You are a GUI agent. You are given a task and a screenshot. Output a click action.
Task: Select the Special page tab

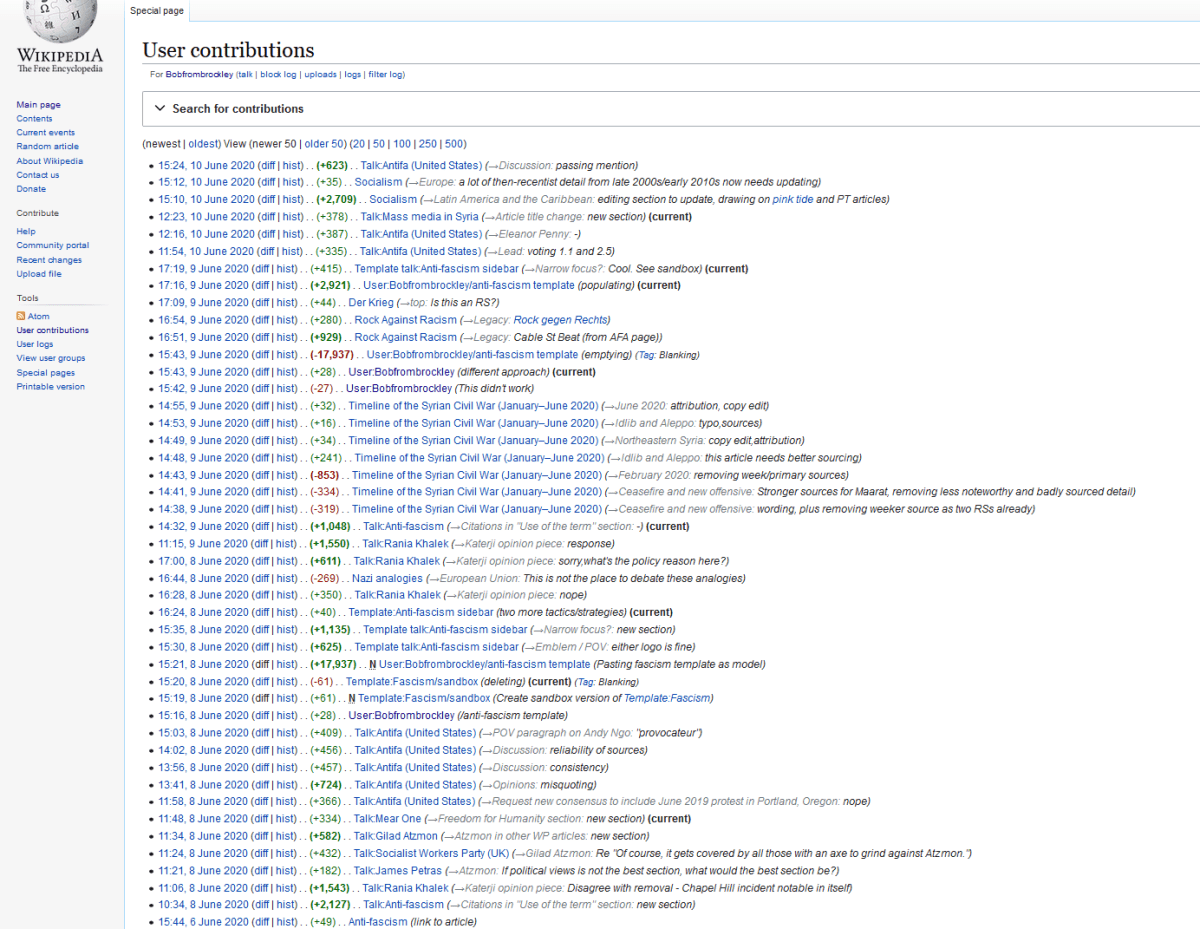pos(157,10)
